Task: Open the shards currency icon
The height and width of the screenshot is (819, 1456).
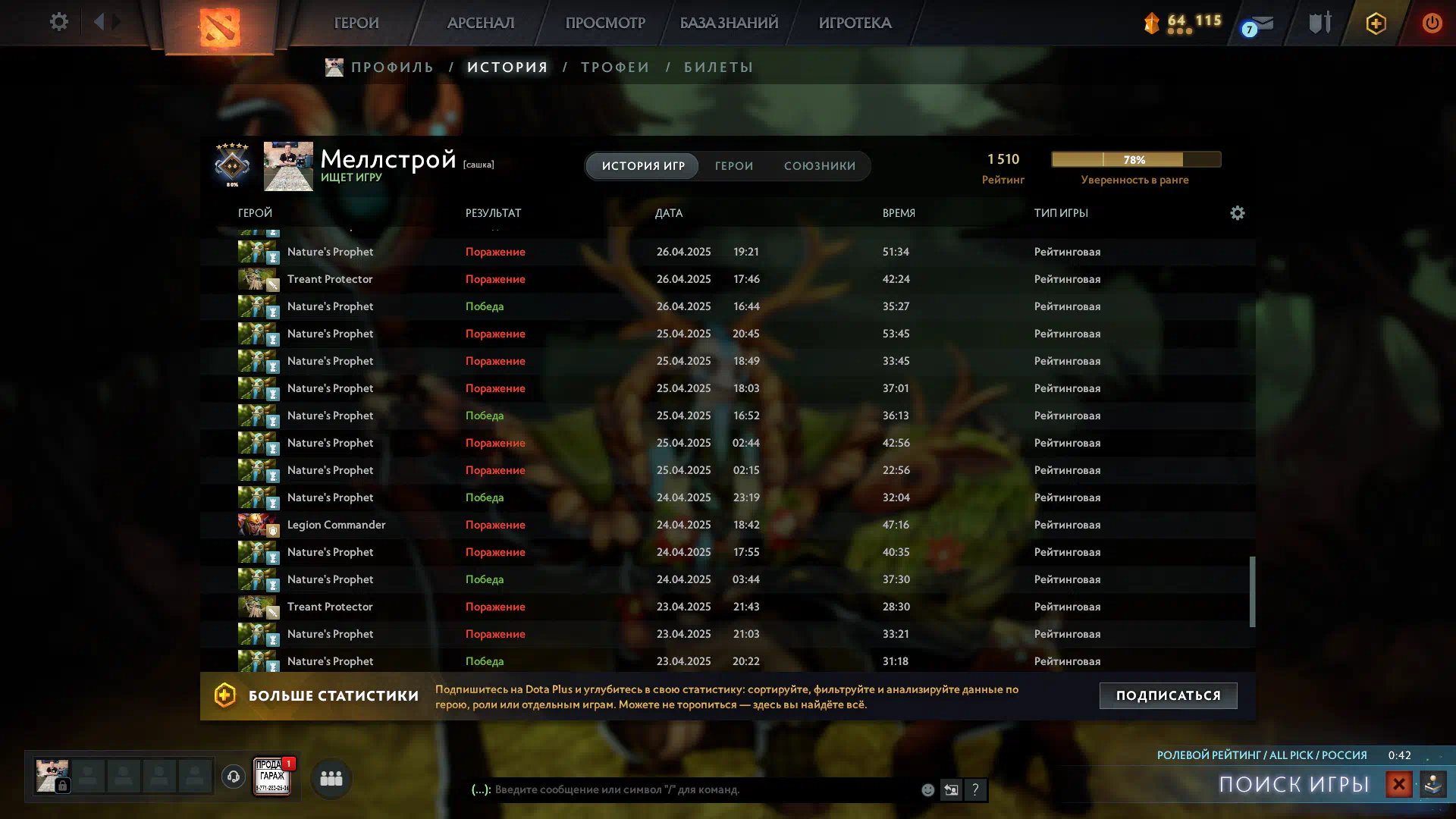Action: click(x=1152, y=23)
